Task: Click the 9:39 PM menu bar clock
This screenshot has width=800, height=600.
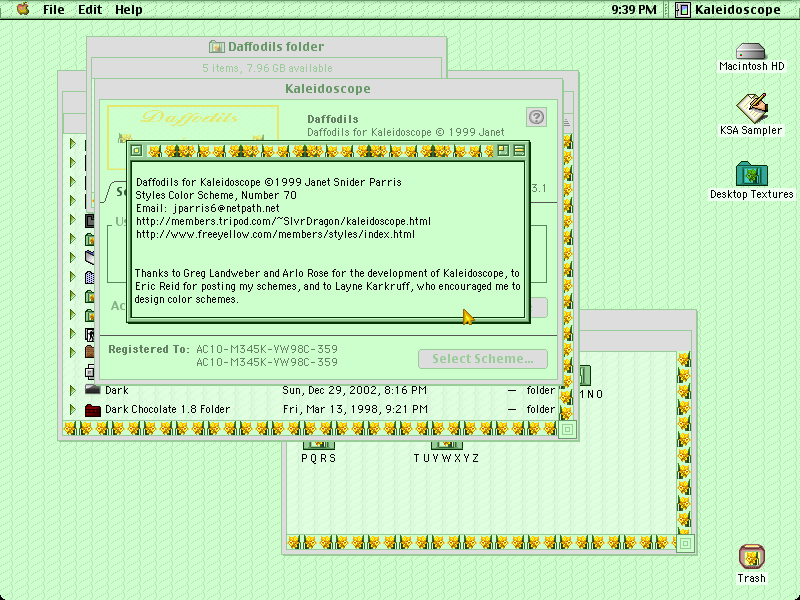Action: pyautogui.click(x=634, y=10)
